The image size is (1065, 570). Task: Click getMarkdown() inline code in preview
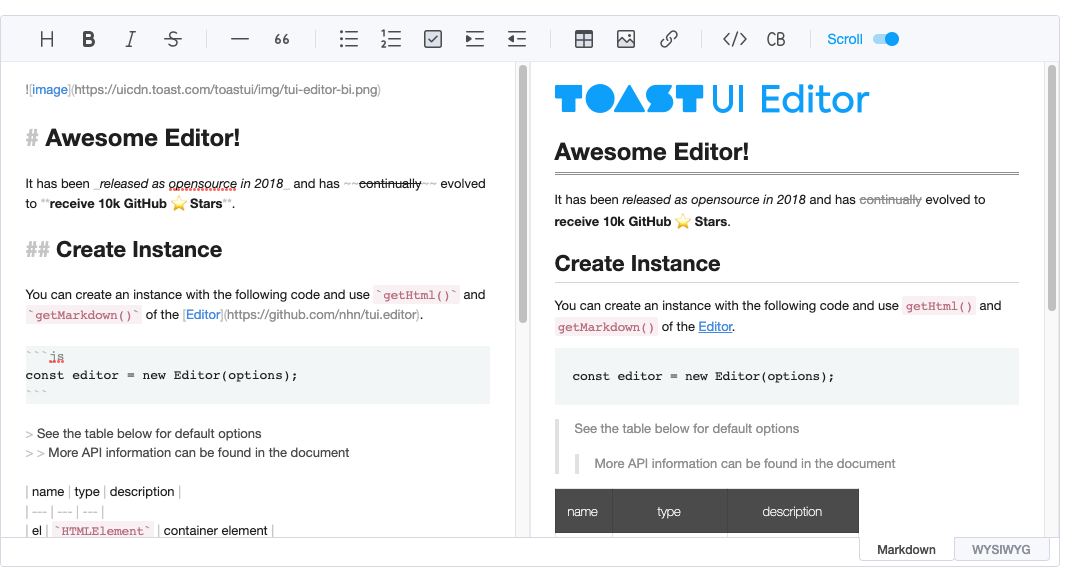[606, 327]
